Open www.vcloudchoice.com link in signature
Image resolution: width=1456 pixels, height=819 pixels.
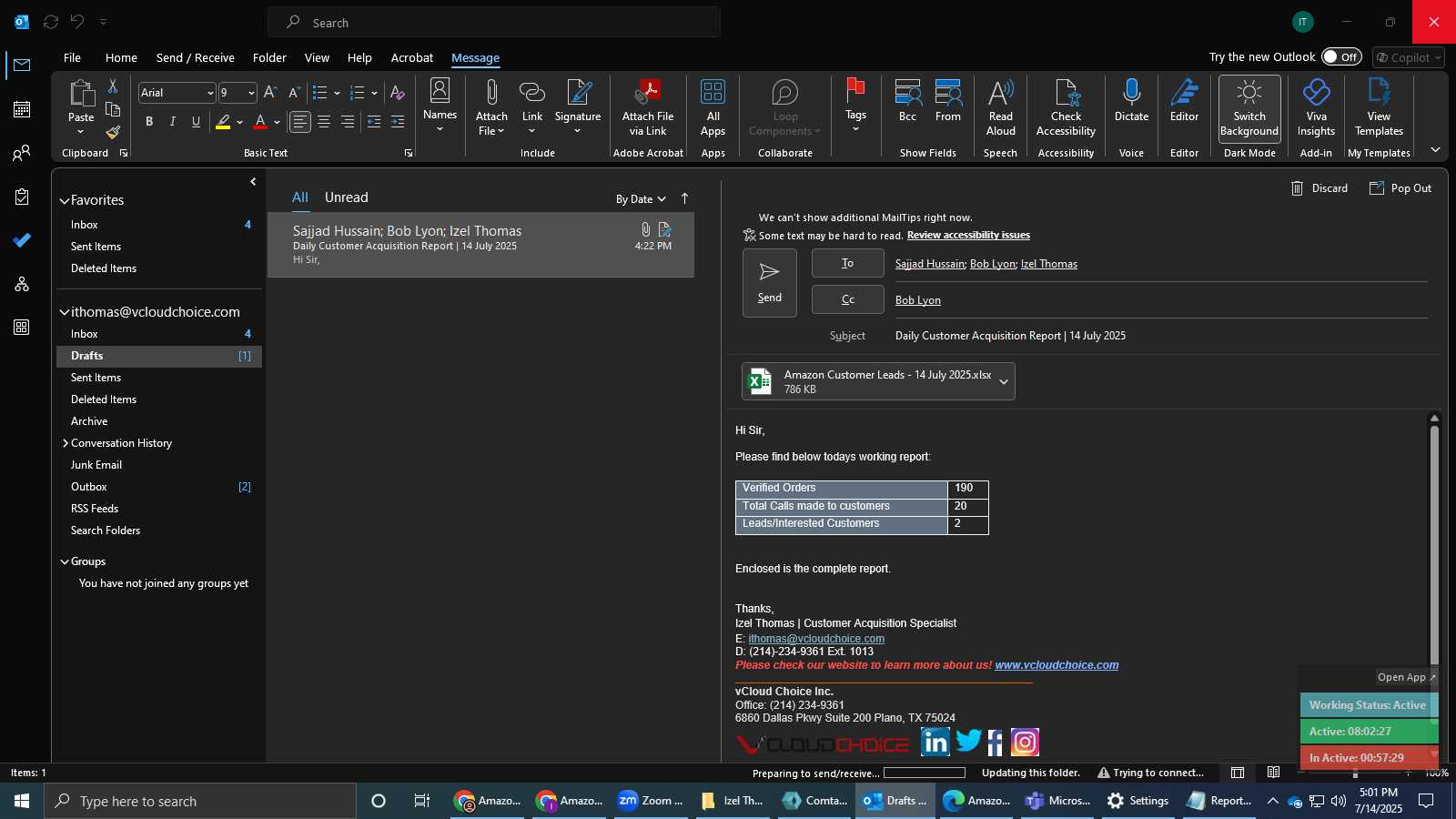[x=1057, y=665]
